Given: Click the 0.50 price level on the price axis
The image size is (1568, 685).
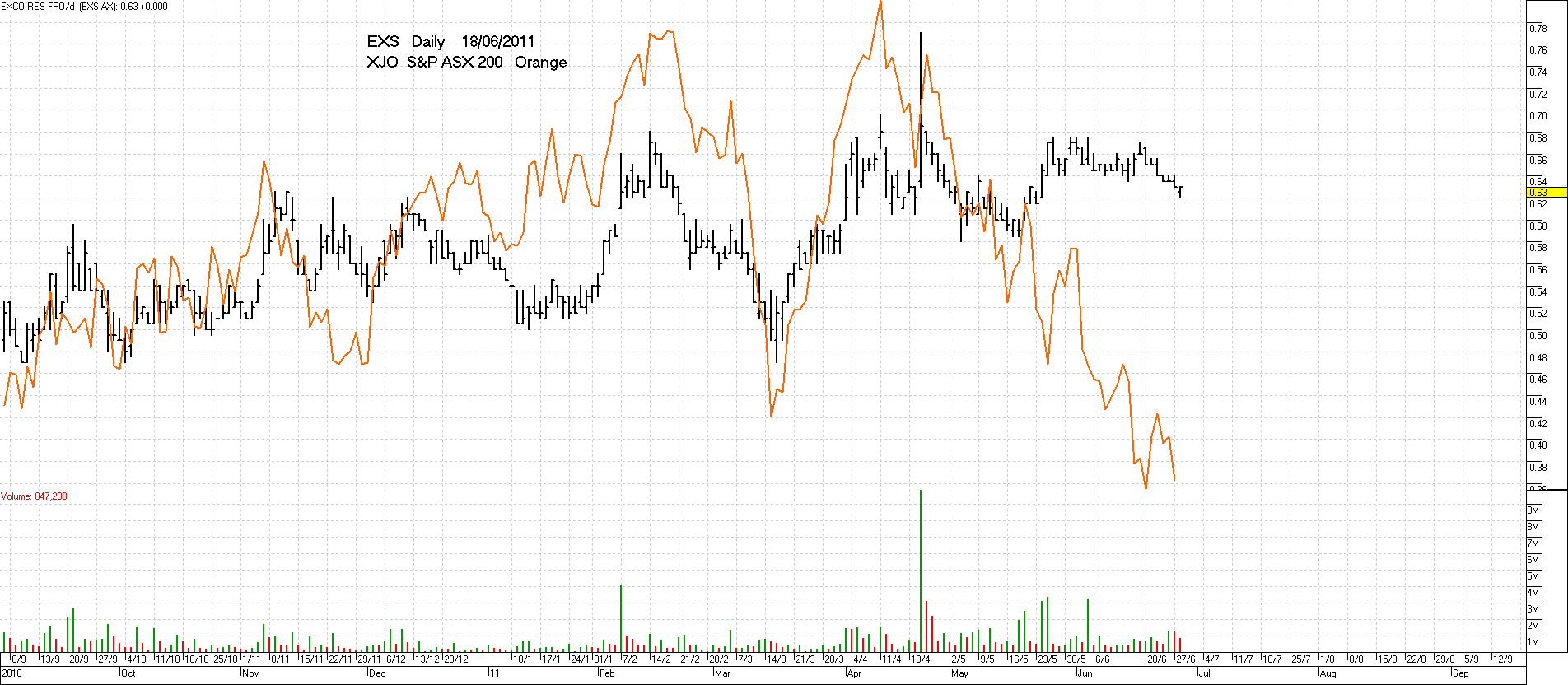Looking at the screenshot, I should pyautogui.click(x=1538, y=336).
